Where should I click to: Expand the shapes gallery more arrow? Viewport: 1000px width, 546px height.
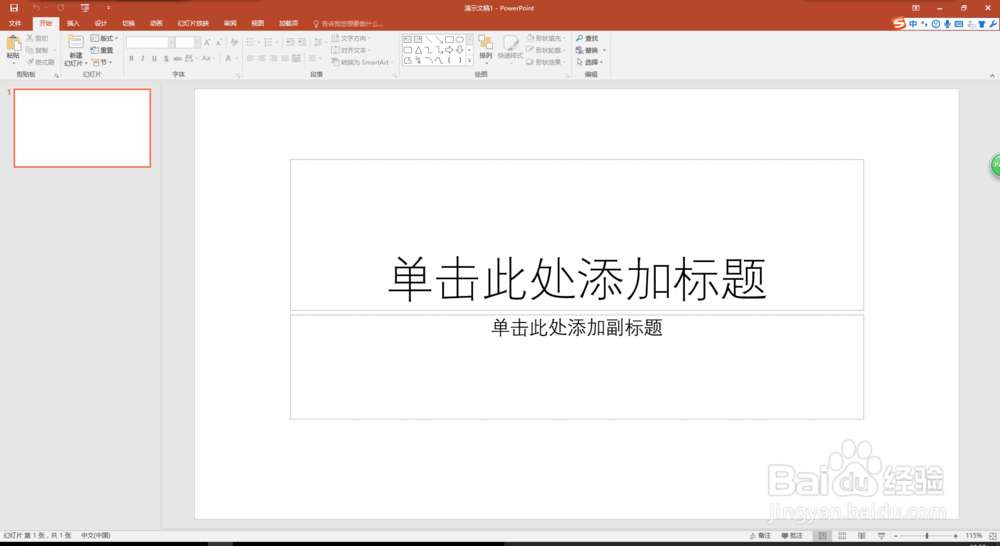click(469, 60)
